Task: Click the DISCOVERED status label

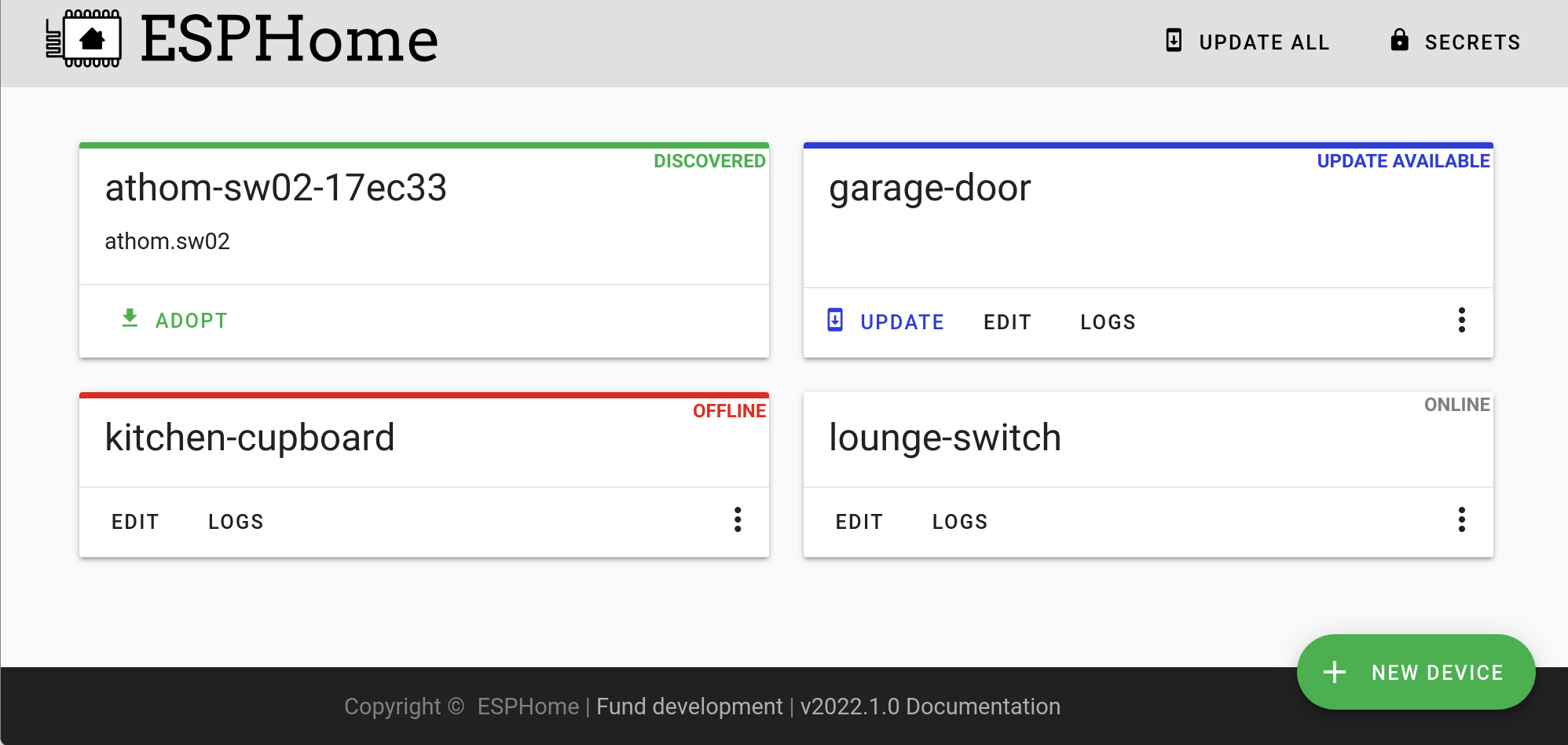Action: pyautogui.click(x=709, y=161)
